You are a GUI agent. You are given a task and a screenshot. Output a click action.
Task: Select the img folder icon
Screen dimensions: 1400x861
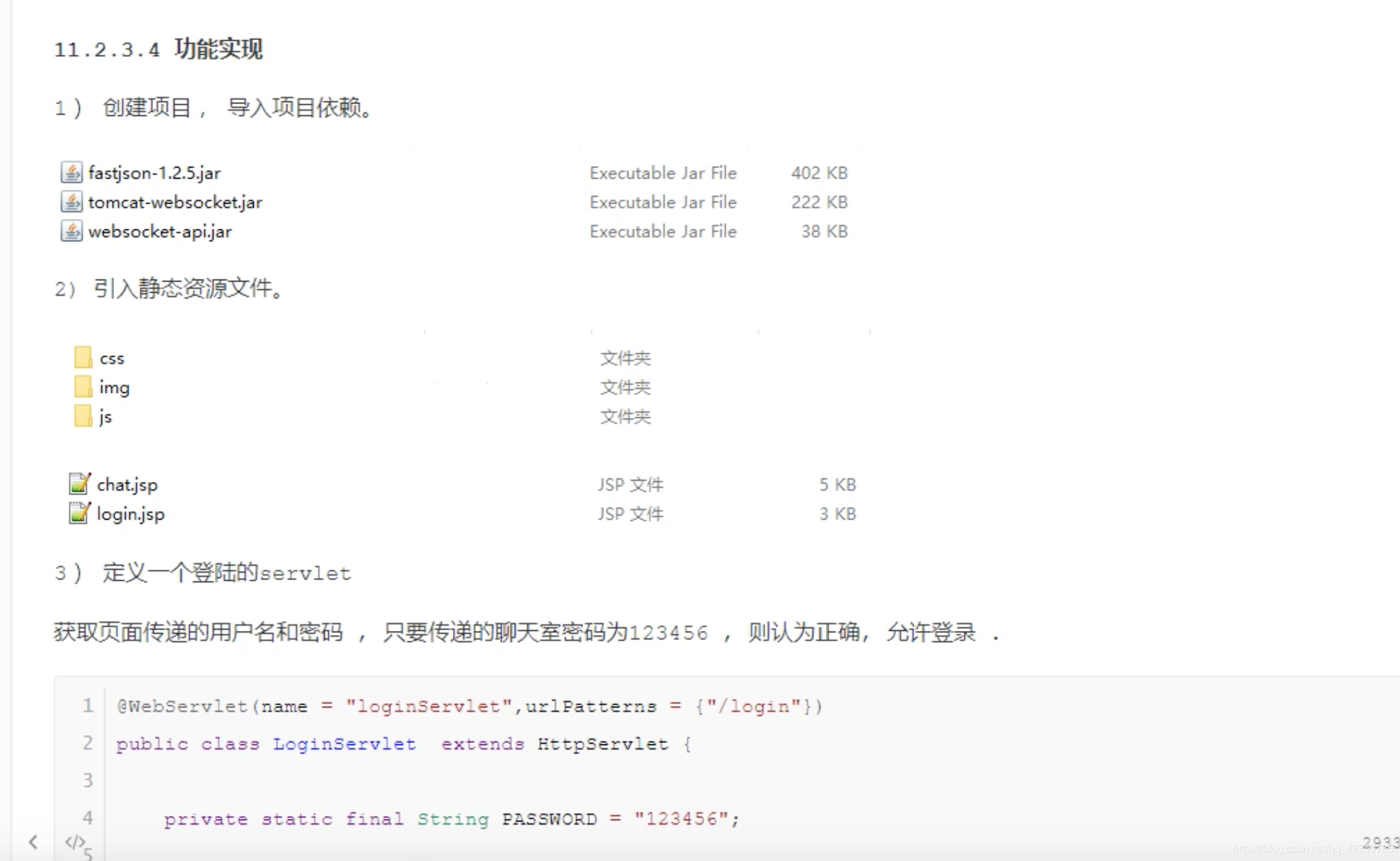coord(83,386)
